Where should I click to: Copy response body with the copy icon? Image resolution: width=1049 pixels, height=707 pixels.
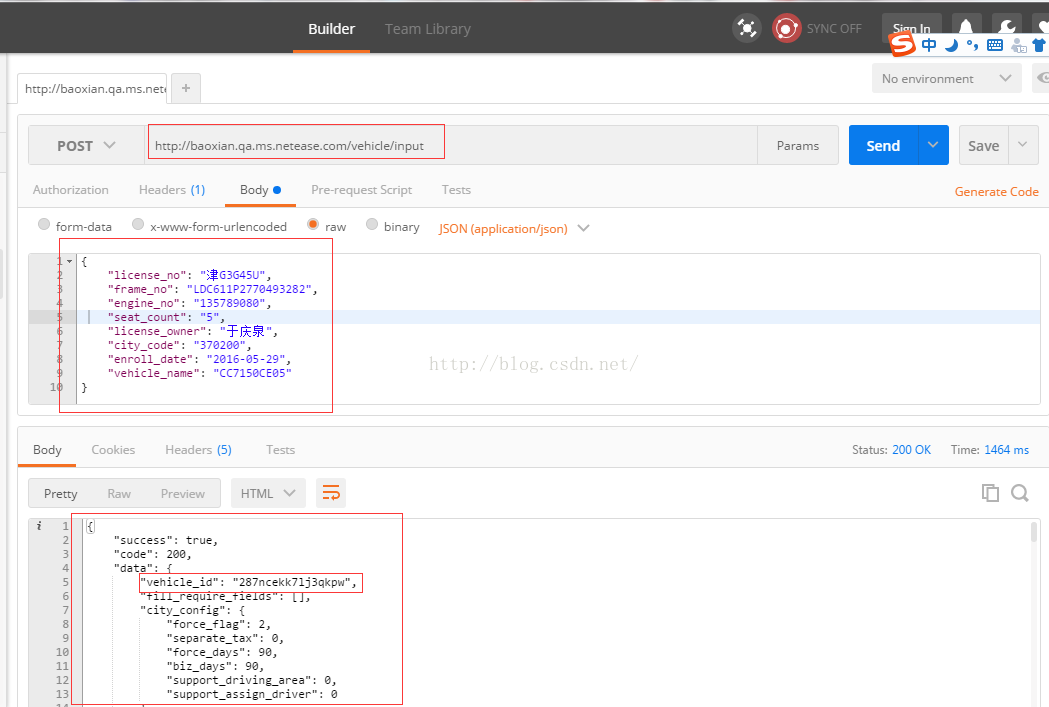pos(990,493)
